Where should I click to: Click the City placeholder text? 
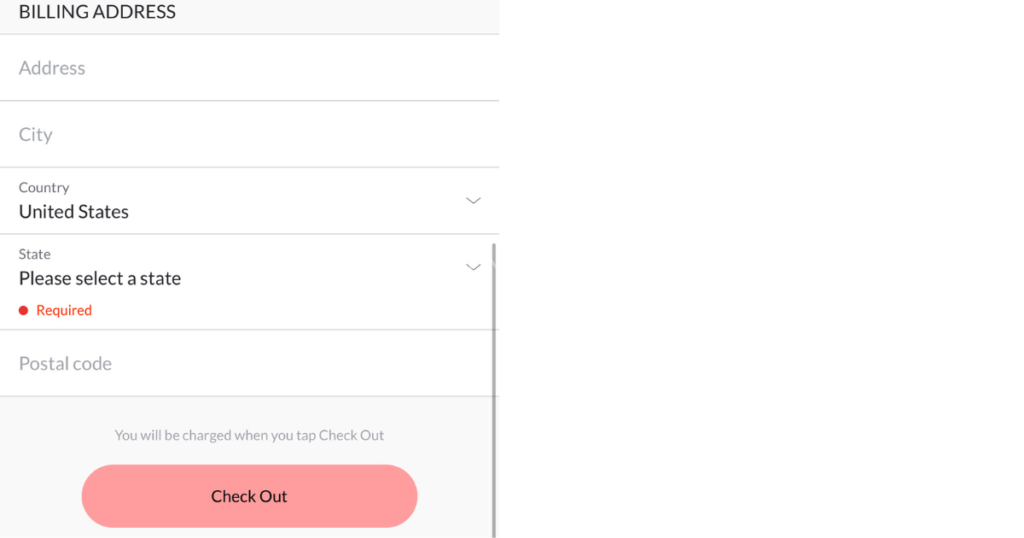click(x=36, y=135)
